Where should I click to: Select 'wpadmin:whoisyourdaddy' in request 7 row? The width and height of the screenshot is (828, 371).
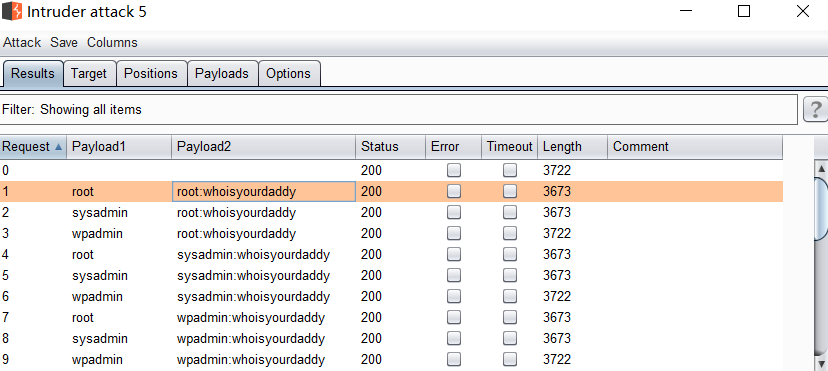point(251,318)
